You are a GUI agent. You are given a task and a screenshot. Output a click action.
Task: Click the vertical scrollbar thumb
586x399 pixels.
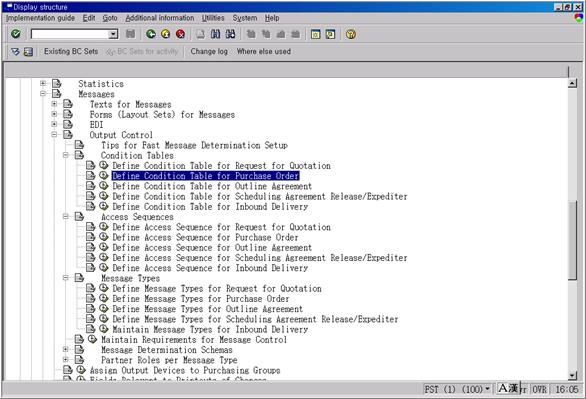[572, 240]
